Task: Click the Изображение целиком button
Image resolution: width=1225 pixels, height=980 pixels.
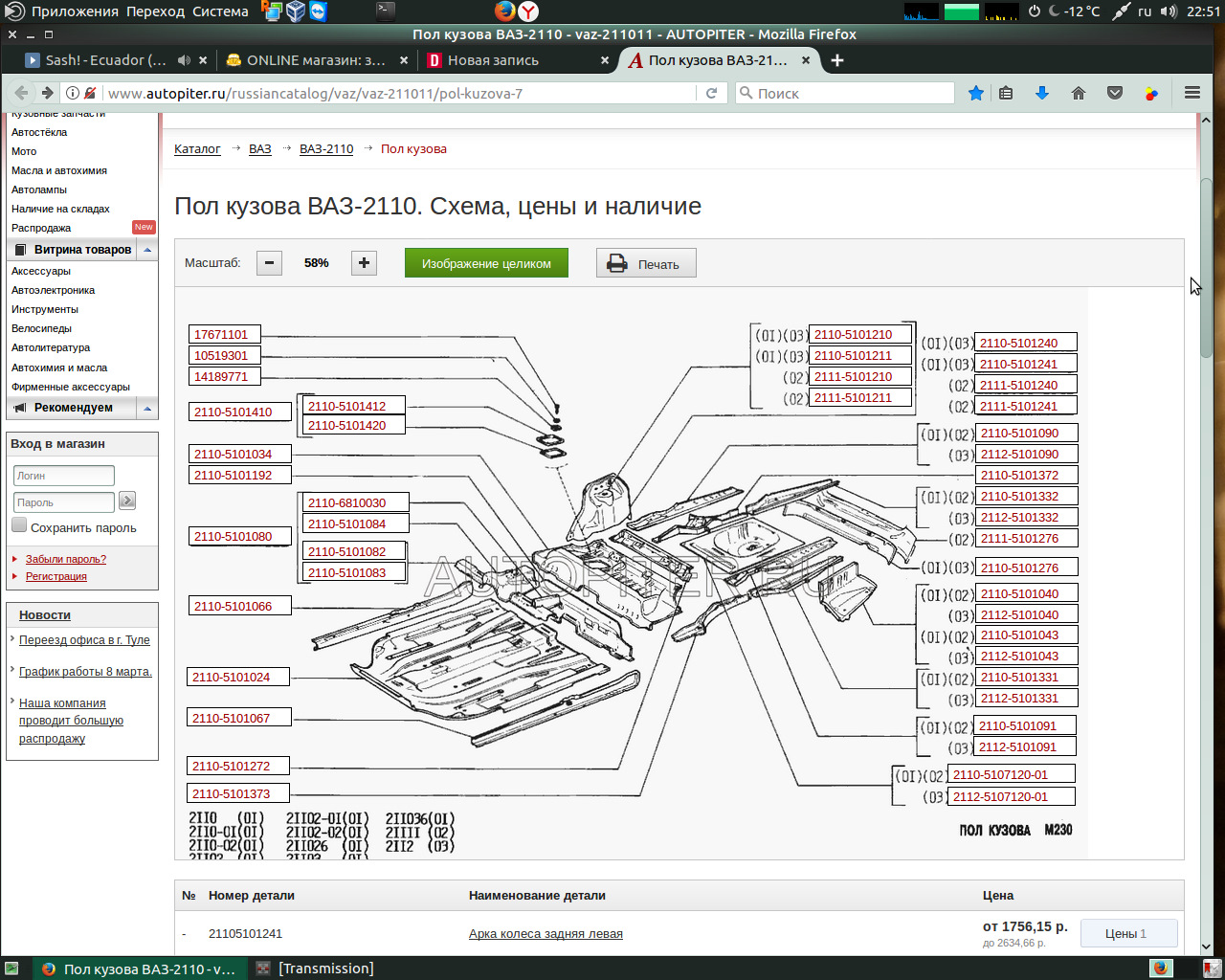Action: pyautogui.click(x=486, y=263)
